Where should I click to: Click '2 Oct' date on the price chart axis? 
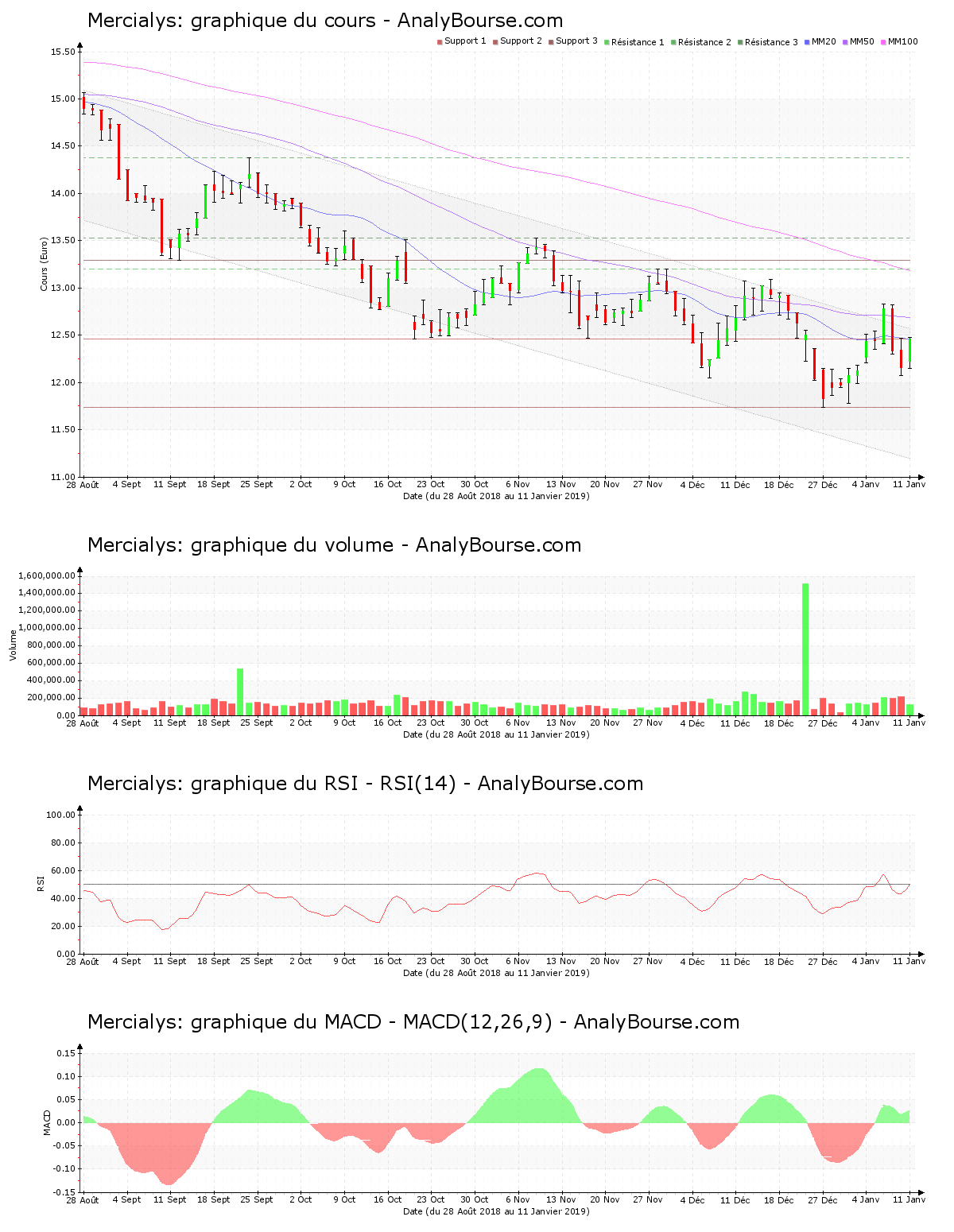301,484
